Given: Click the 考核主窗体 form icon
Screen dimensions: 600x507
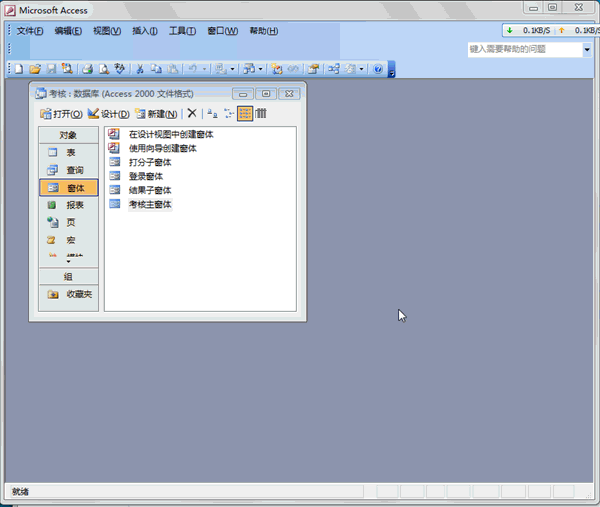Looking at the screenshot, I should [x=115, y=204].
